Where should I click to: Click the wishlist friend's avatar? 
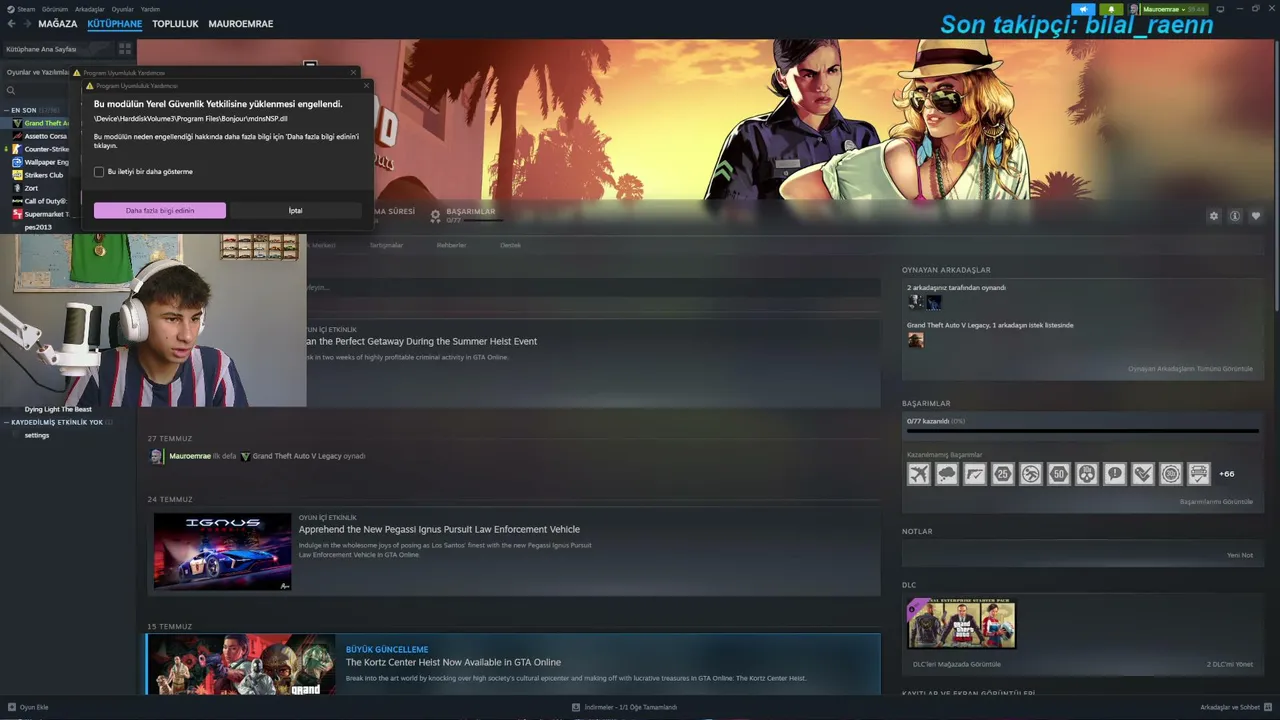coord(915,340)
